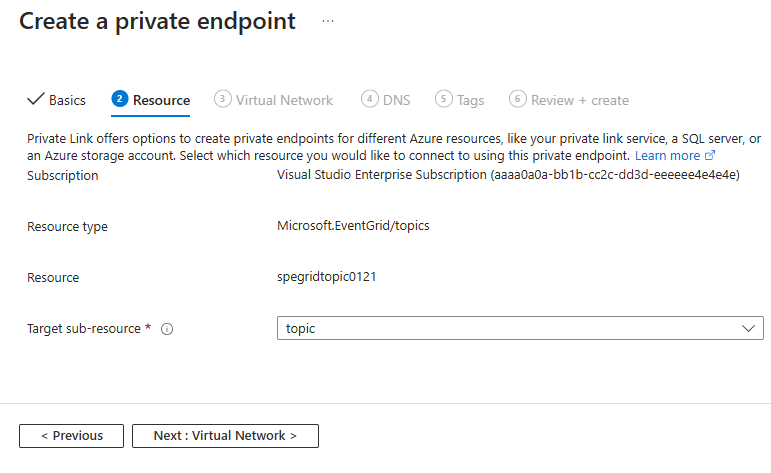This screenshot has height=473, width=771.
Task: Click the checkmark icon beside Basics
Action: click(x=35, y=99)
